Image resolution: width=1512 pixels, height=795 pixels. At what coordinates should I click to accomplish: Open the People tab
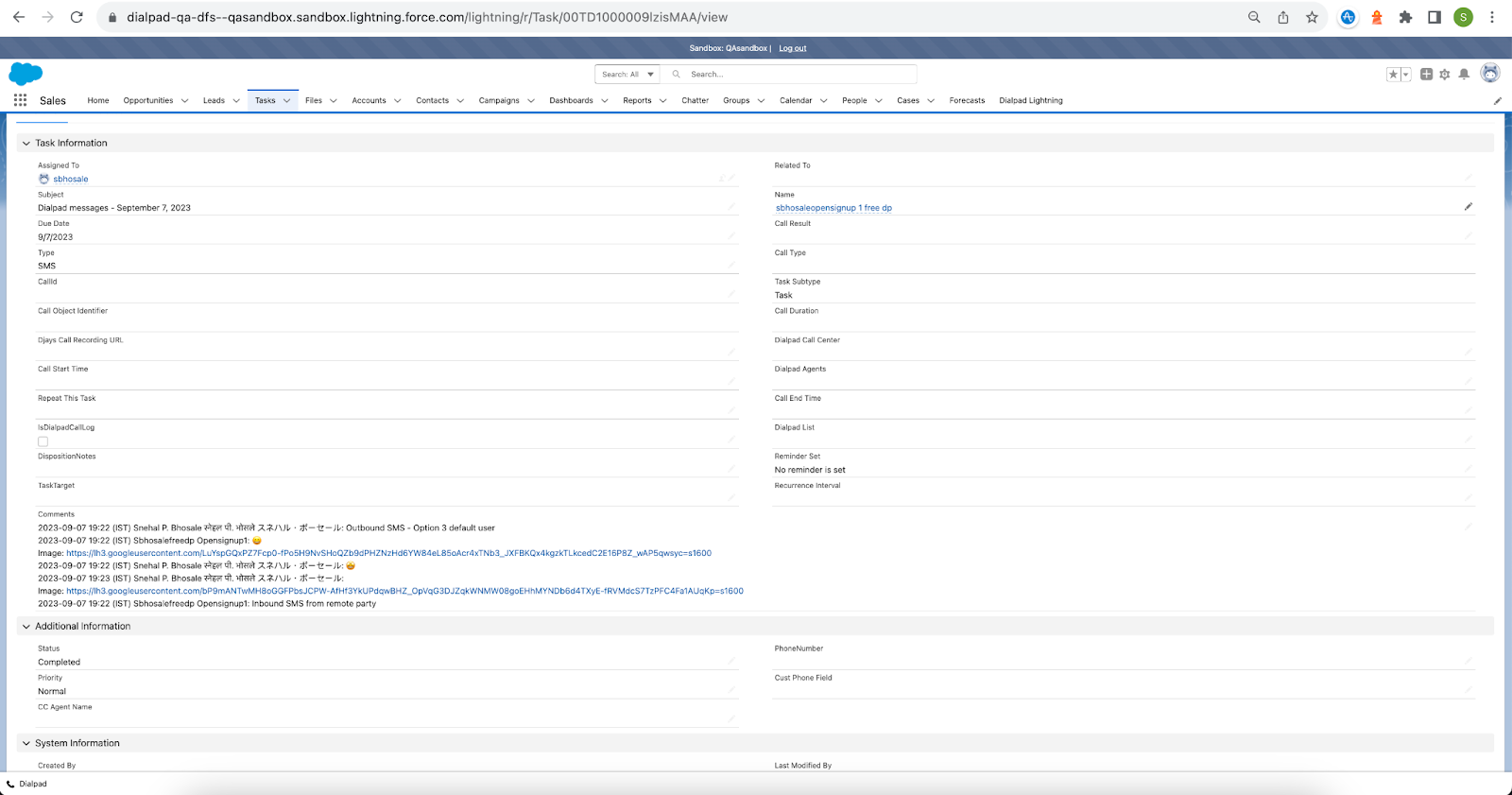point(854,100)
